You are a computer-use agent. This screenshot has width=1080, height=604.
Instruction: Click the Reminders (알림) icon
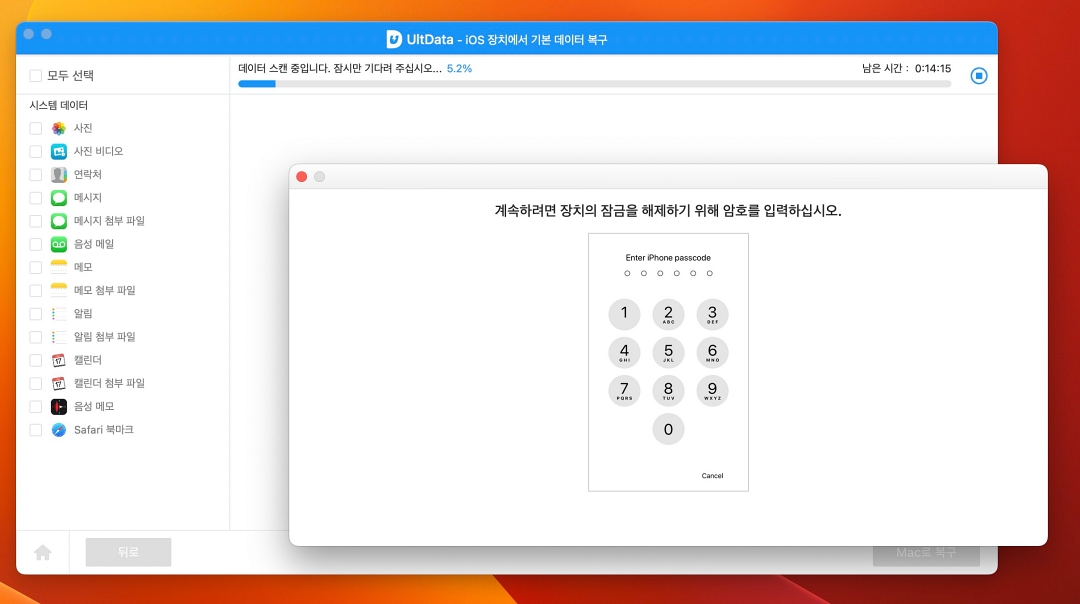pos(59,314)
